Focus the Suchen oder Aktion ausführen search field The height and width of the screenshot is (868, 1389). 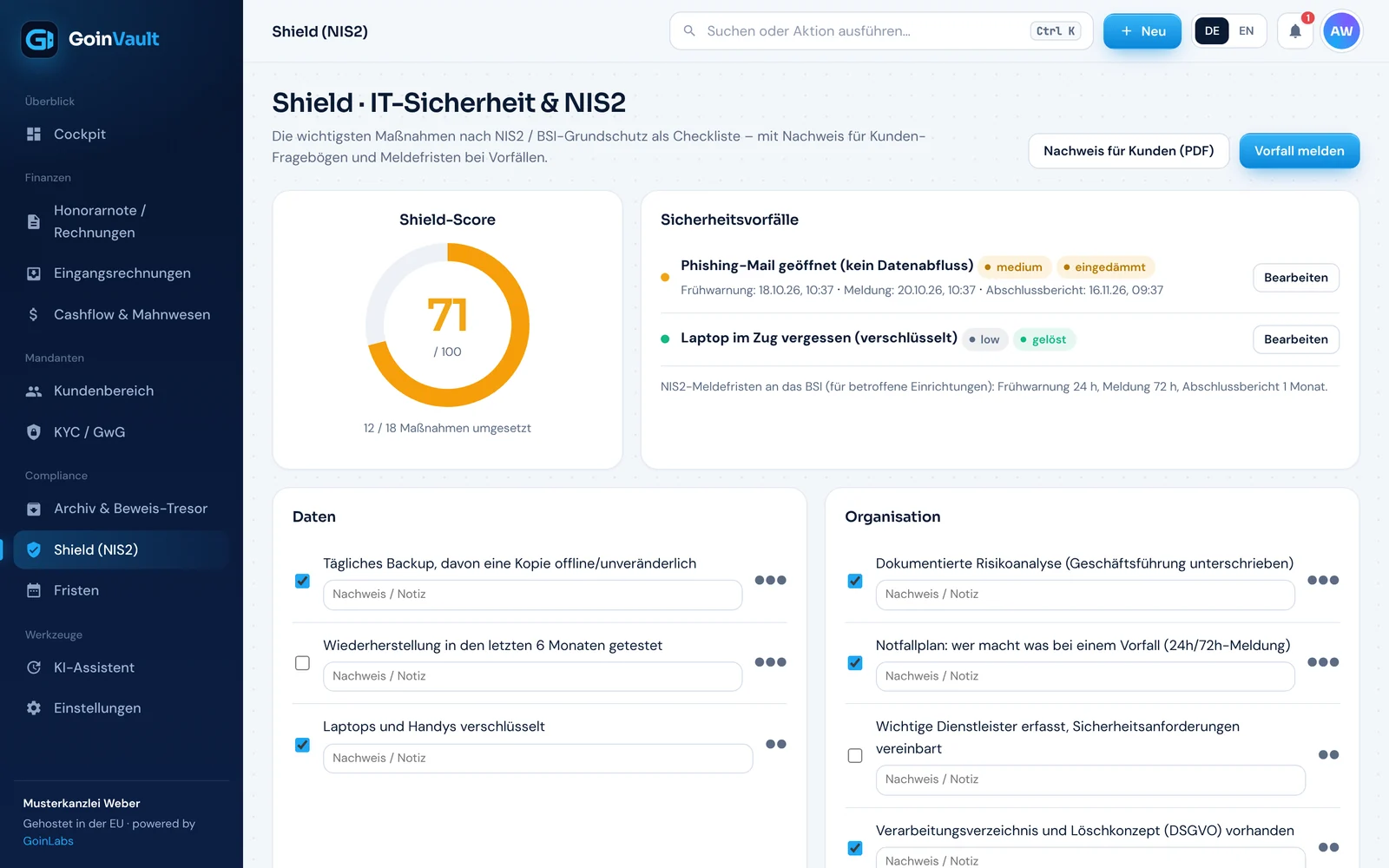pyautogui.click(x=881, y=31)
